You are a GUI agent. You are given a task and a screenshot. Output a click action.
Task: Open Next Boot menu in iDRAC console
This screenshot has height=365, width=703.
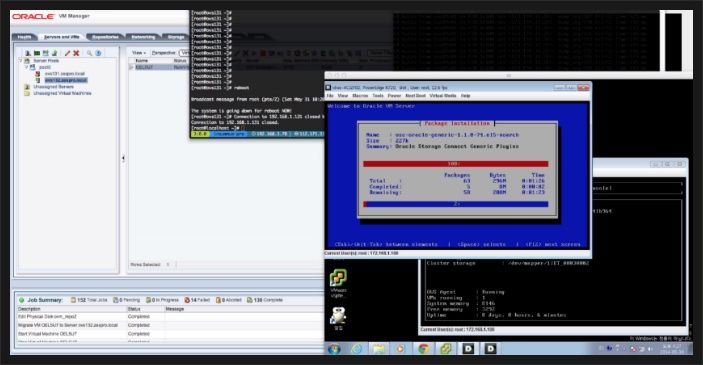click(415, 96)
